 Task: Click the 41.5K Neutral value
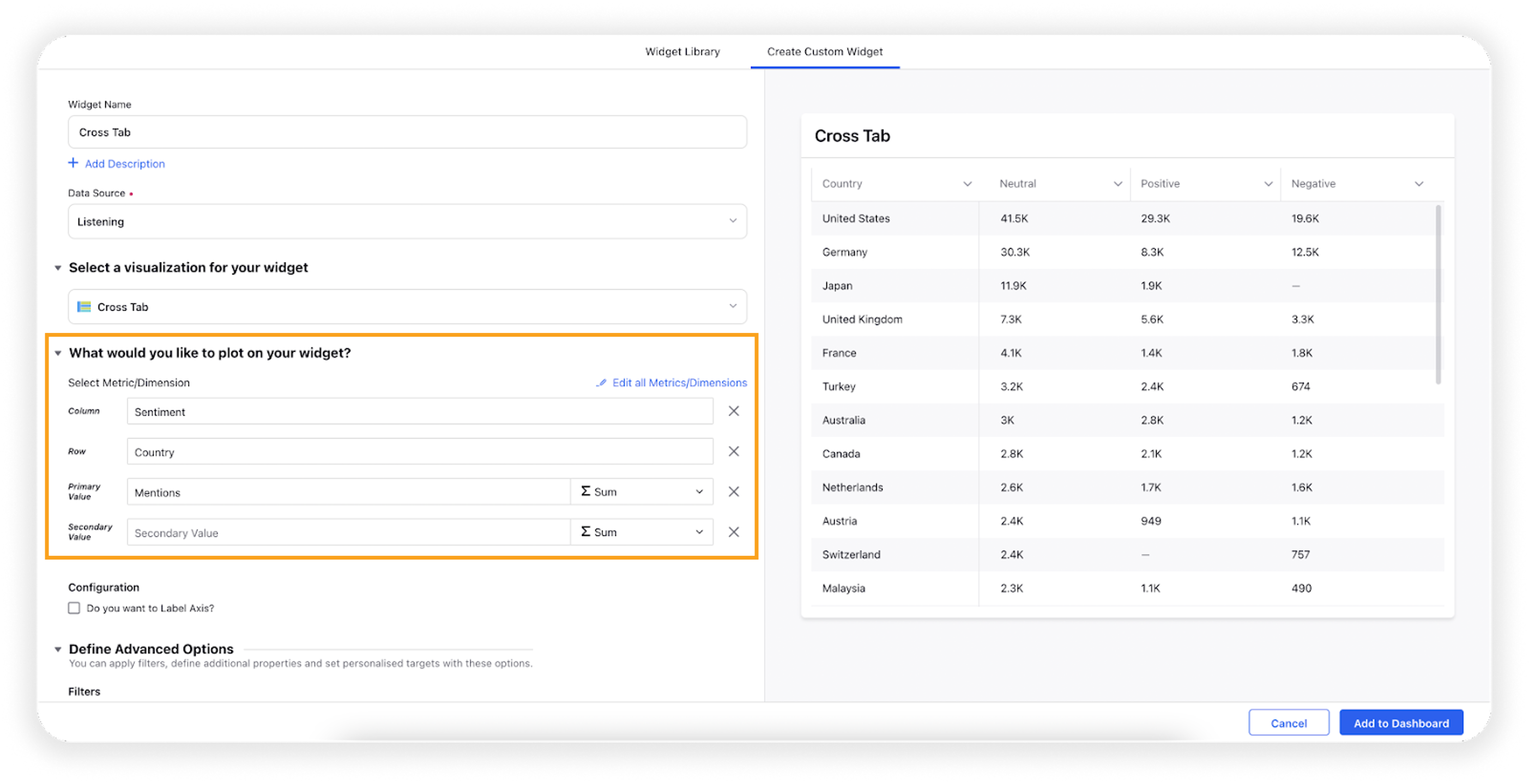coord(1014,218)
